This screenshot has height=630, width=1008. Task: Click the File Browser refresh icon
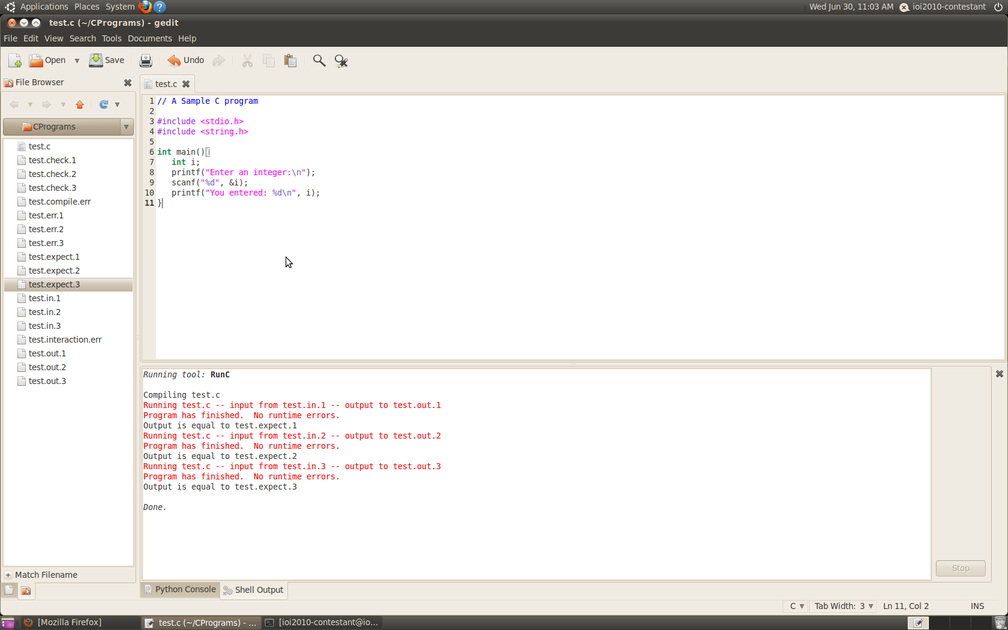(x=104, y=104)
